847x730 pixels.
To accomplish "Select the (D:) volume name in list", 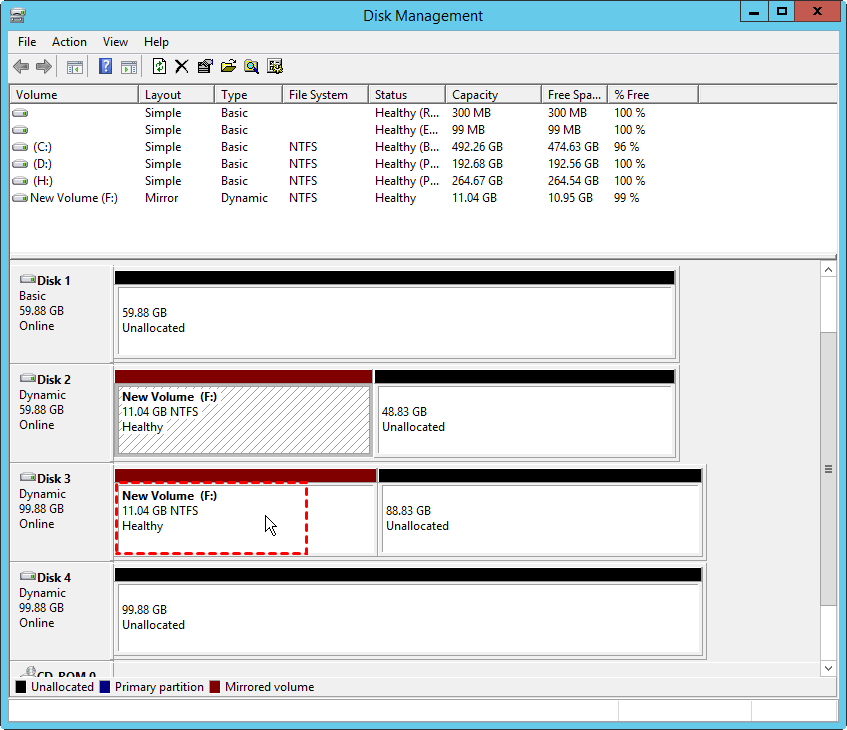I will click(x=42, y=164).
